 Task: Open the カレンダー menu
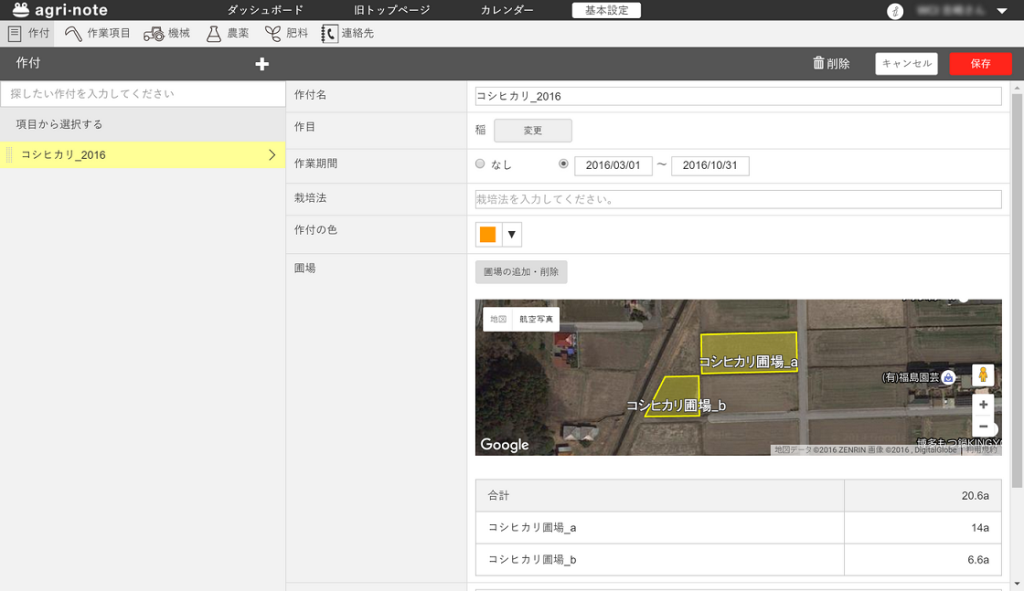coord(507,10)
